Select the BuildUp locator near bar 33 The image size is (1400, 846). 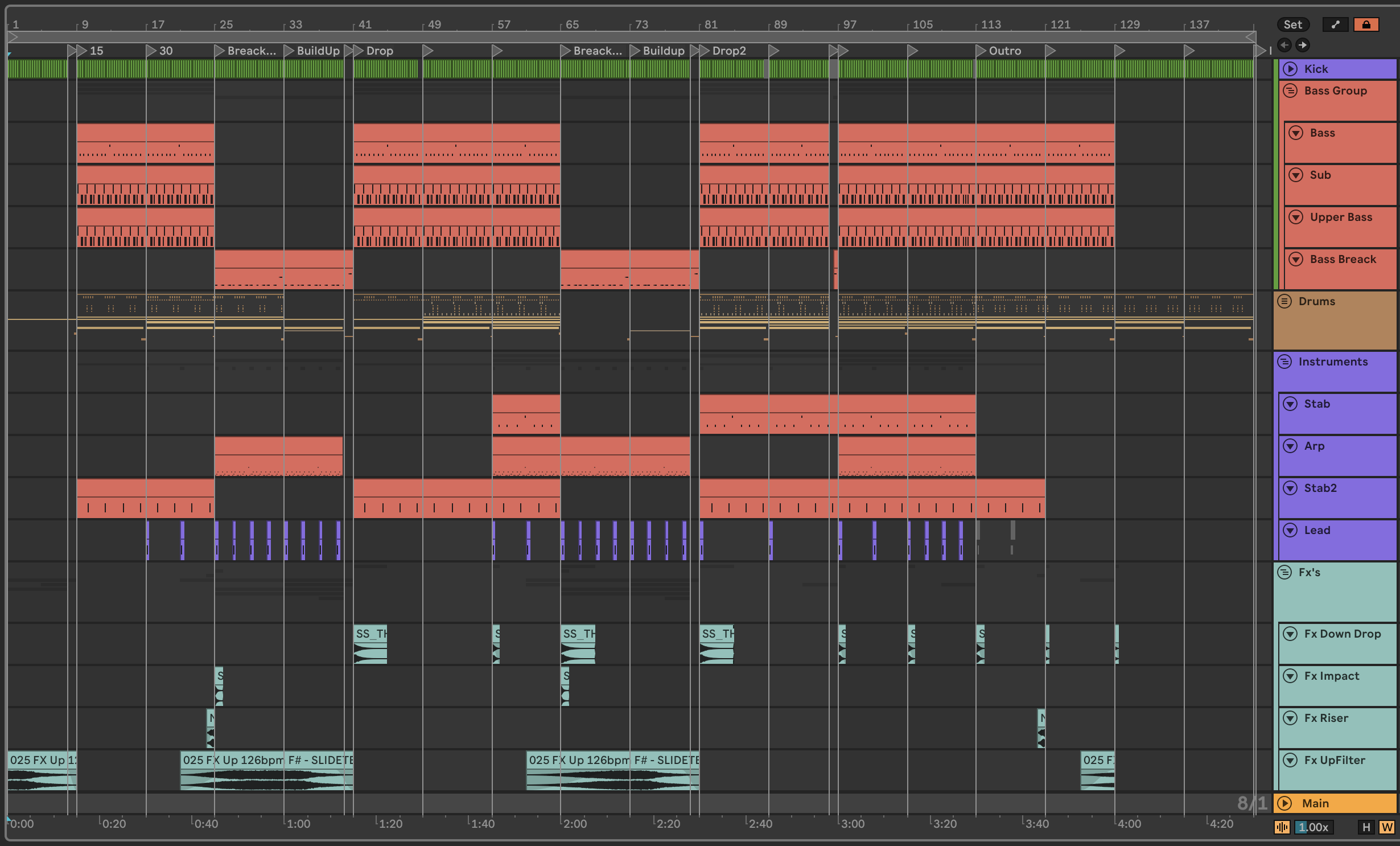tap(312, 51)
